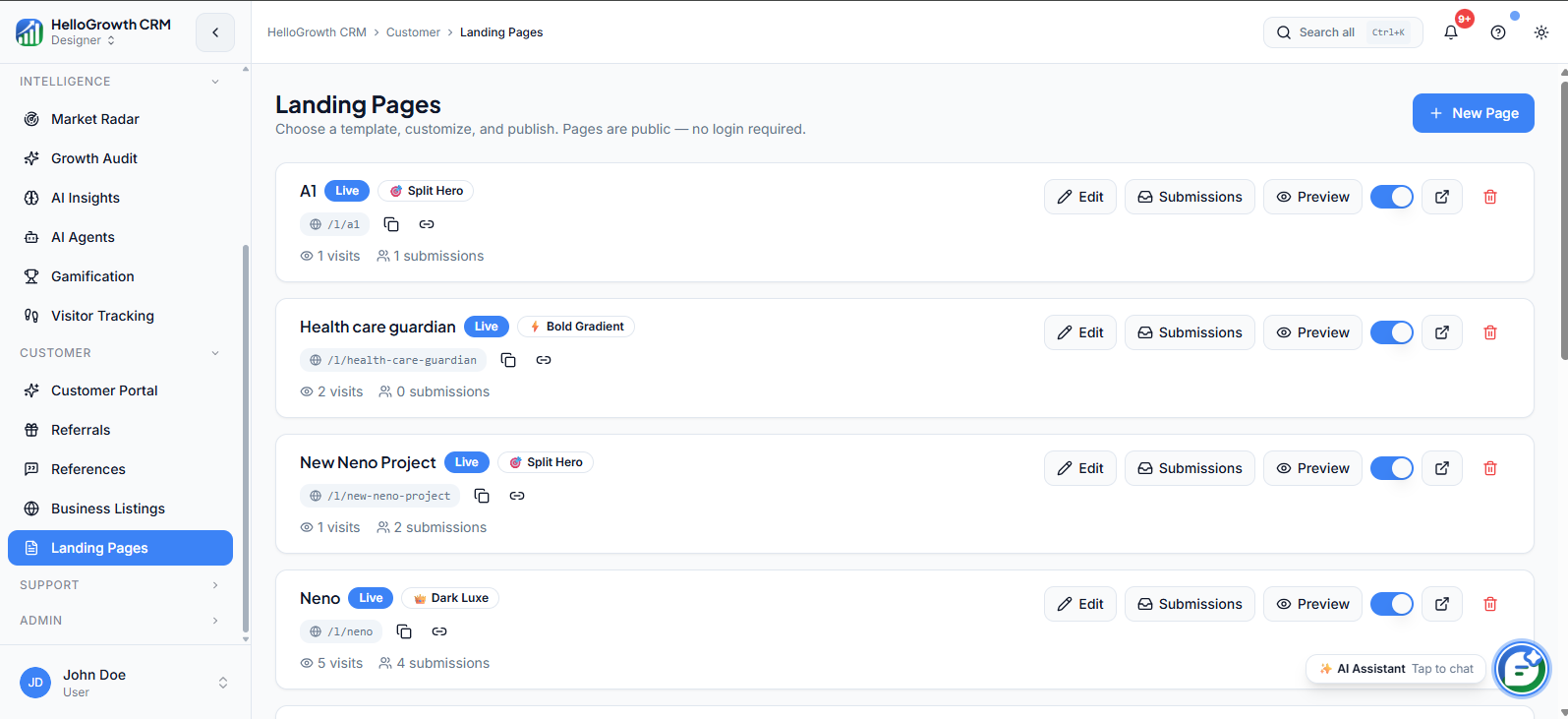
Task: Create a New Page
Action: click(1474, 113)
